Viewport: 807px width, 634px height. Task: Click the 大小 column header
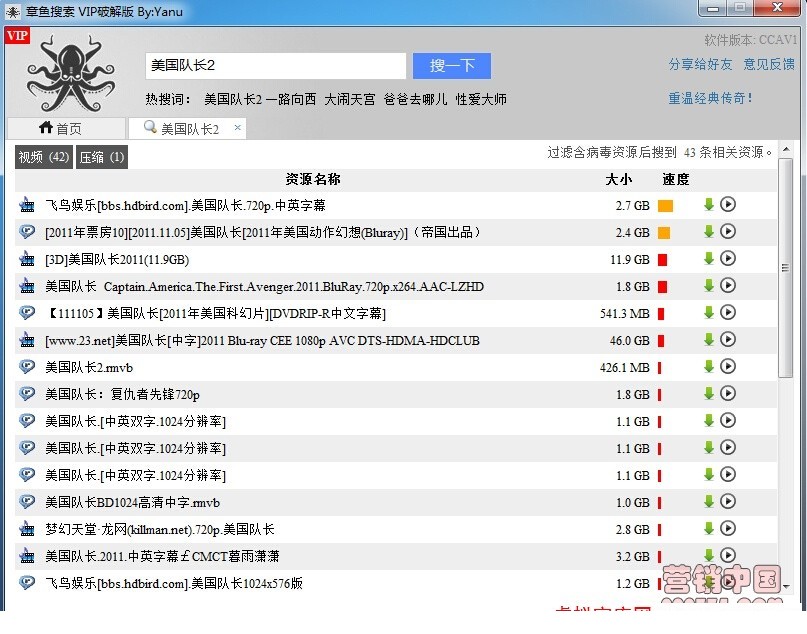[619, 179]
